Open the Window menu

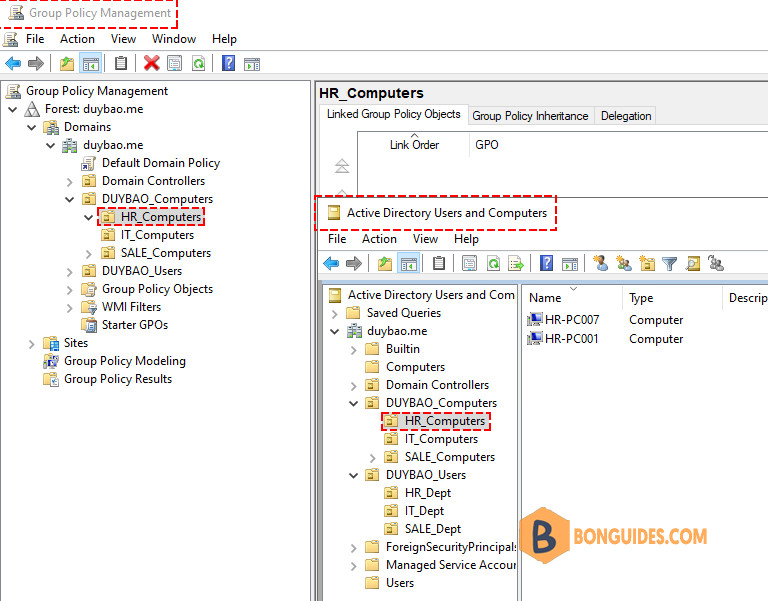[174, 39]
